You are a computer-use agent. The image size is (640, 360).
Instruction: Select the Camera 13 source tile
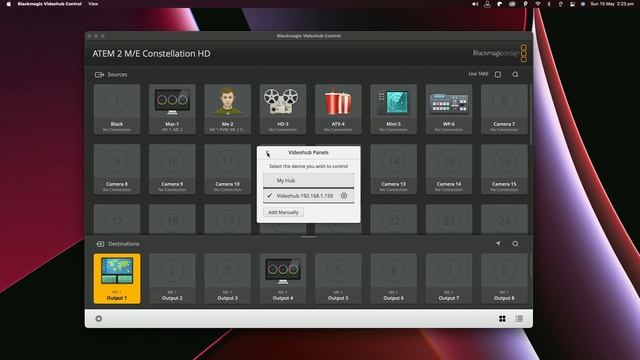393,169
